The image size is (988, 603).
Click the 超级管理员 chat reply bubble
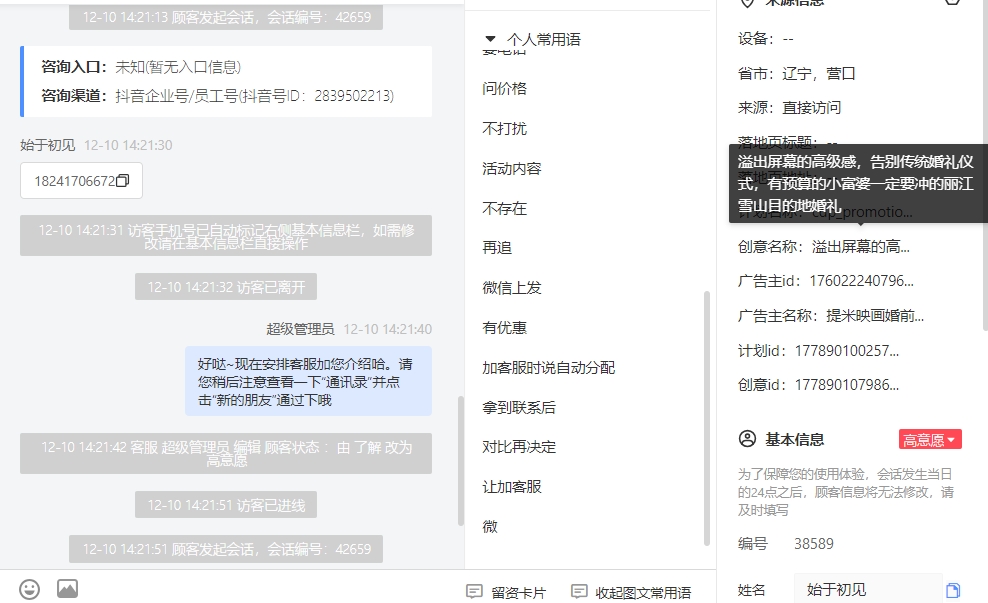point(308,381)
